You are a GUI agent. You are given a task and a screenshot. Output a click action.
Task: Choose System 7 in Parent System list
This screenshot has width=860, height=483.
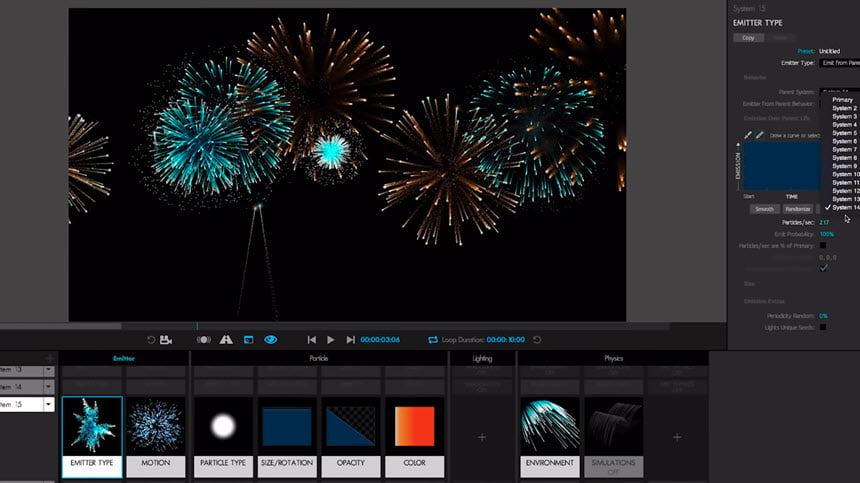coord(845,149)
